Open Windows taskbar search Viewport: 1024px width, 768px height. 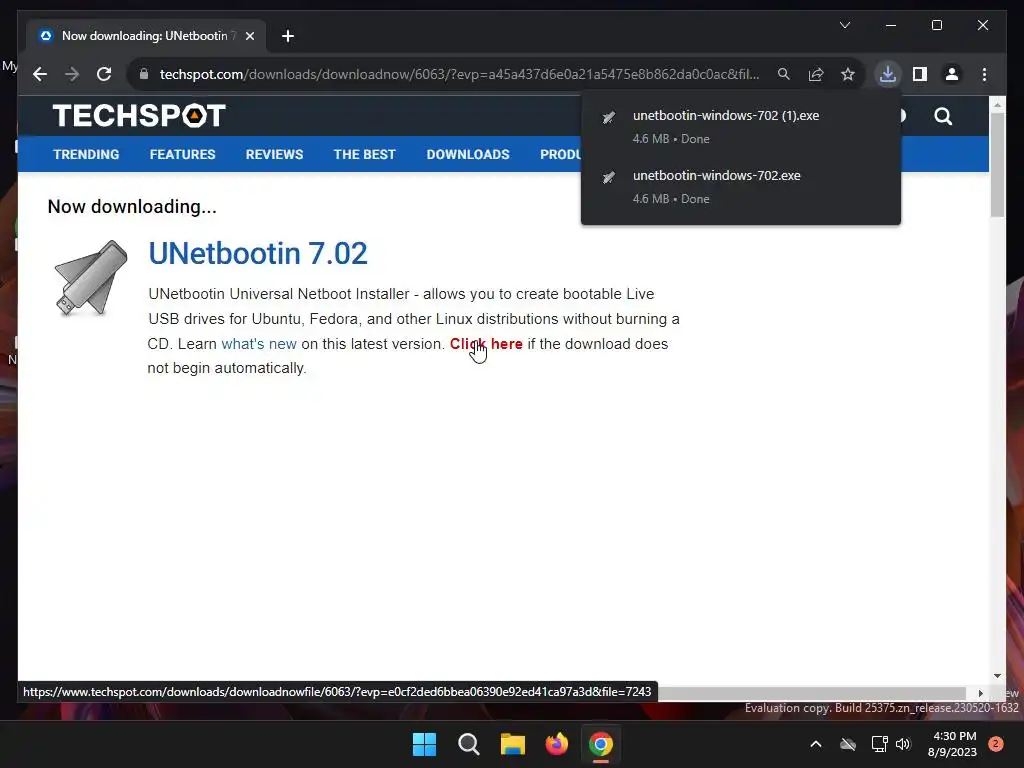(x=468, y=744)
